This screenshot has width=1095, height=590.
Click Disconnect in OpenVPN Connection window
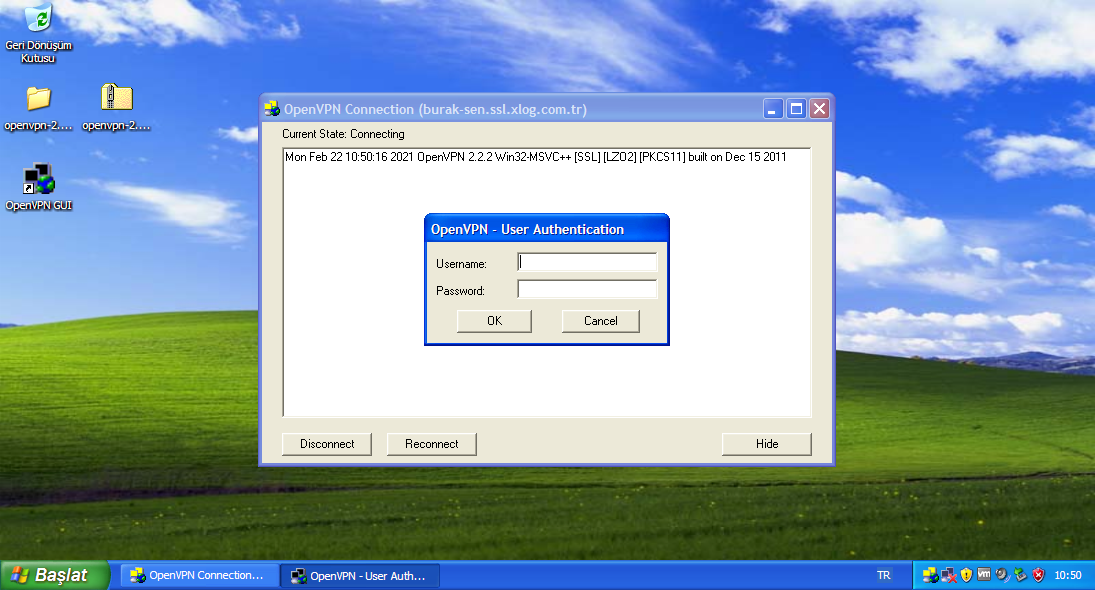[x=327, y=444]
